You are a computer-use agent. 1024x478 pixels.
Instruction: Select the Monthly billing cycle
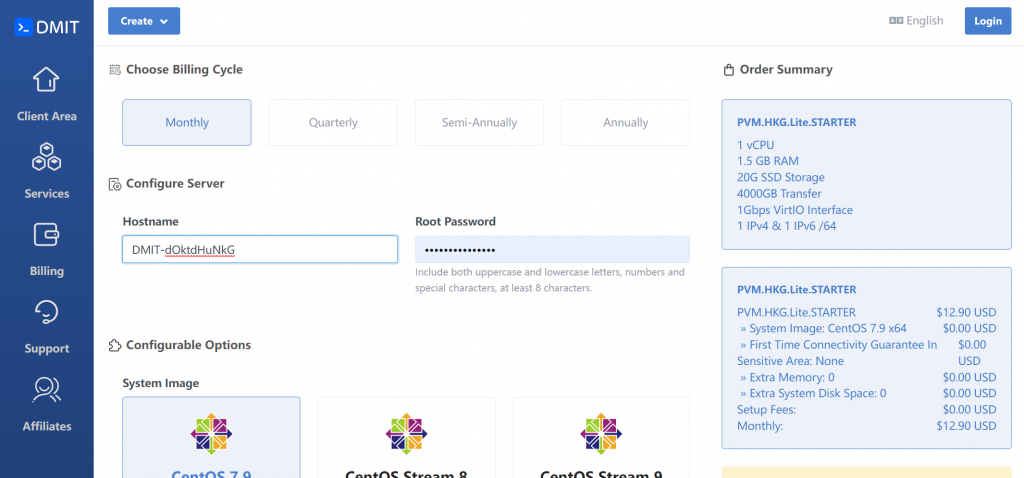pos(187,122)
